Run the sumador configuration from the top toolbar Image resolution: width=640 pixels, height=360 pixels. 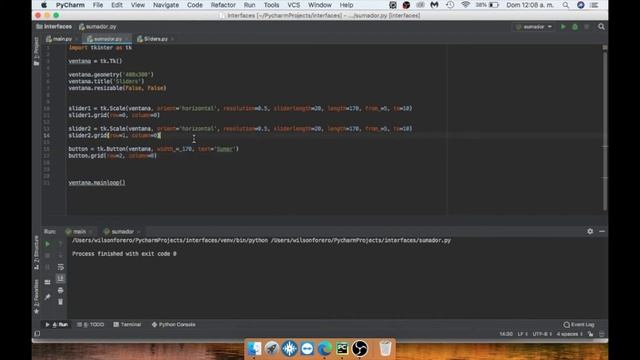pyautogui.click(x=563, y=27)
